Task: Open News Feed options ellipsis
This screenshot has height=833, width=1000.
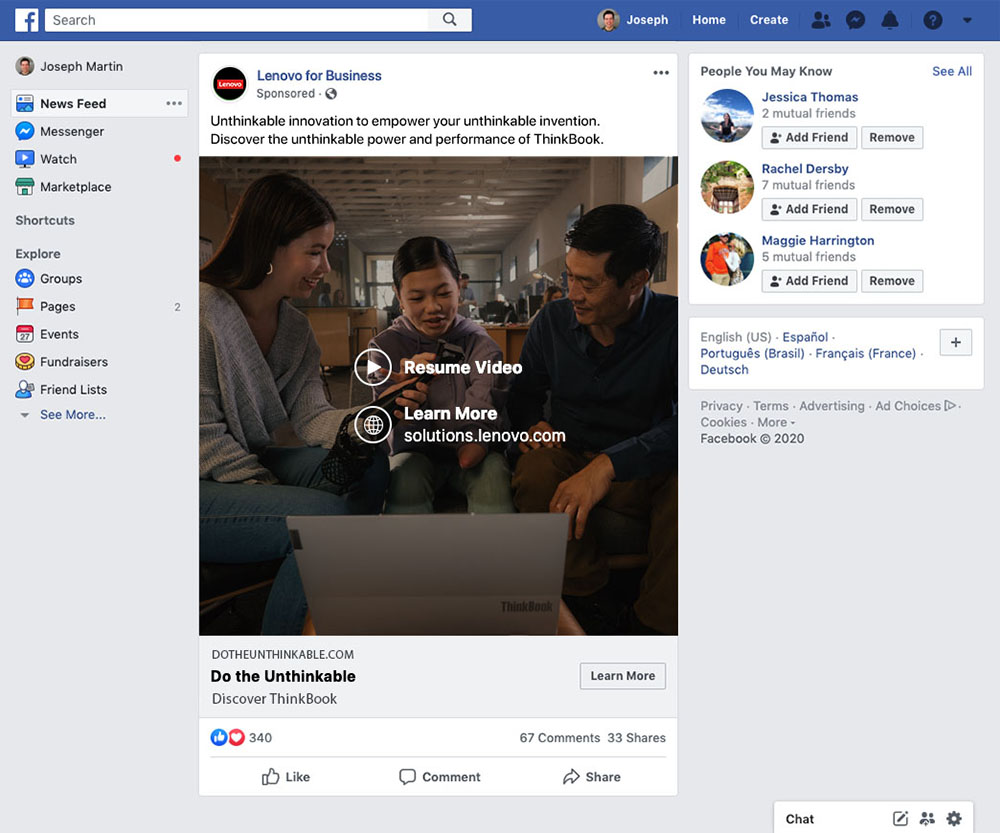Action: pos(174,103)
